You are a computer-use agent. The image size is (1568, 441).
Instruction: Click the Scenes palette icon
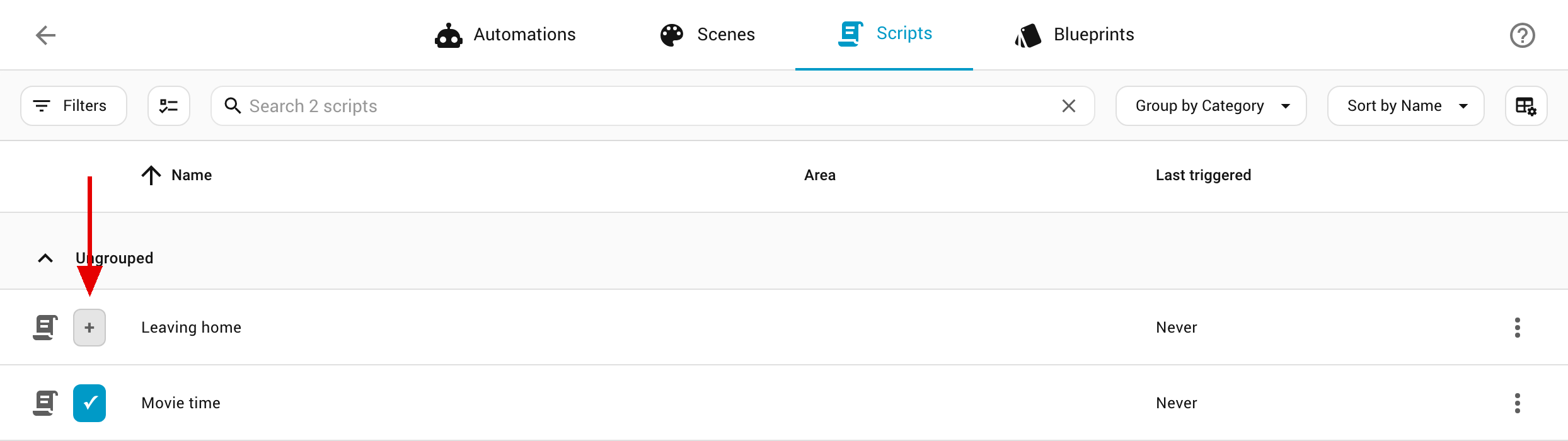point(672,35)
